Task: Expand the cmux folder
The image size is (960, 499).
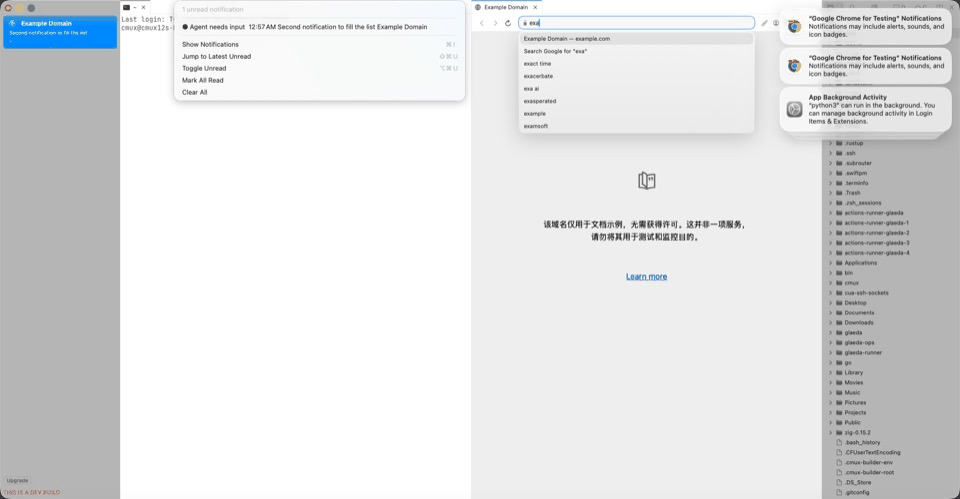Action: pos(831,283)
